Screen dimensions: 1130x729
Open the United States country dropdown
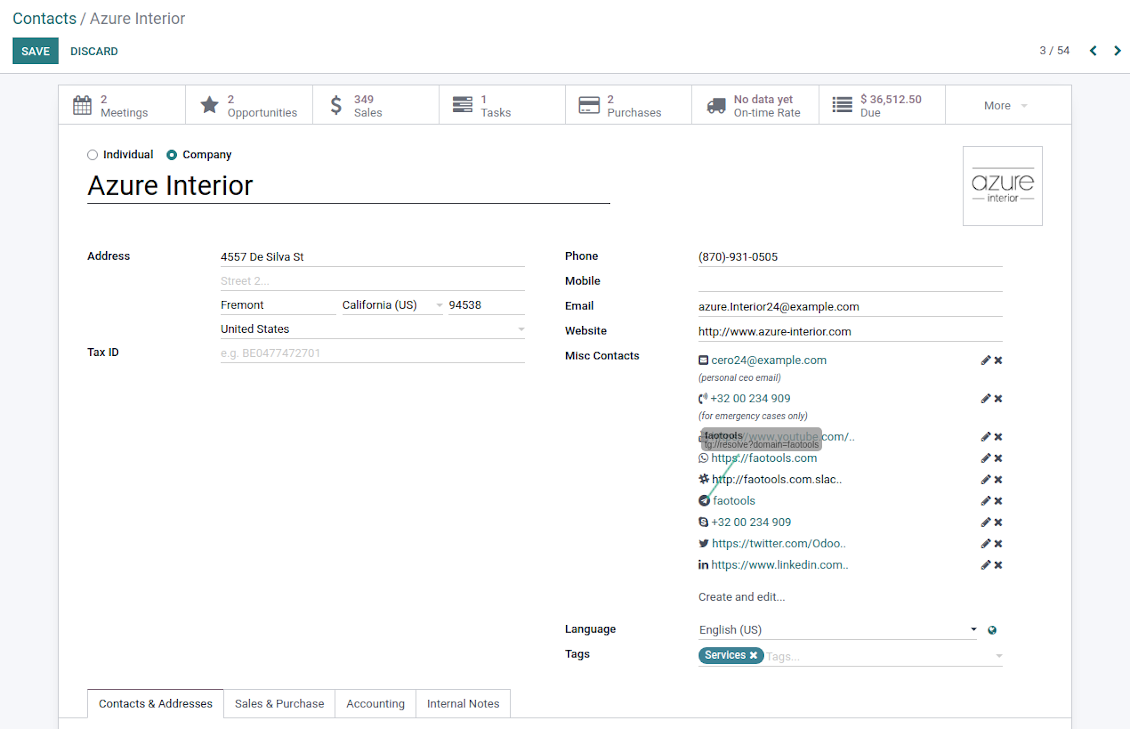[521, 329]
